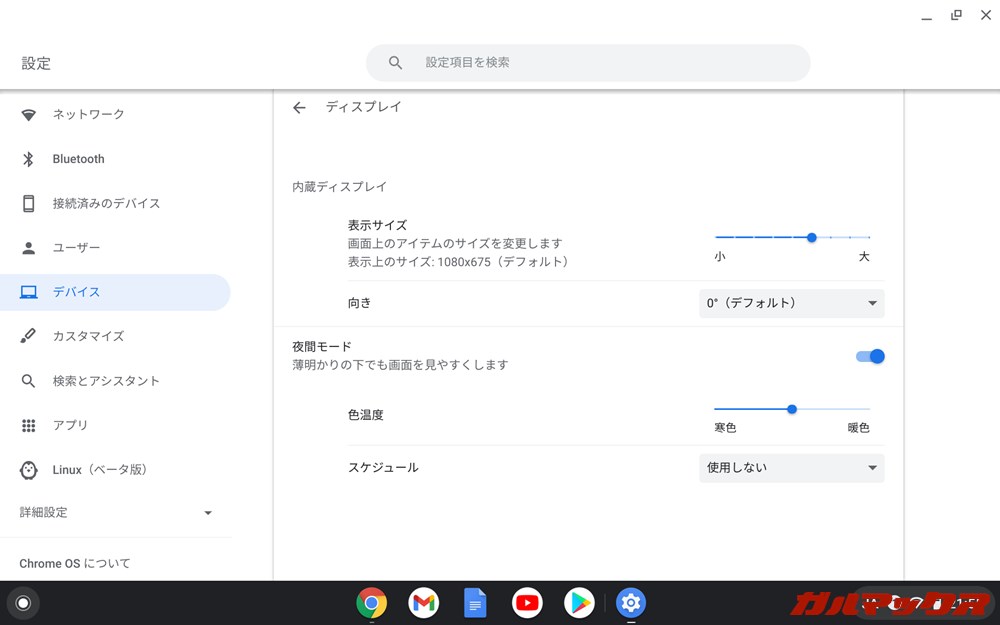1000x625 pixels.
Task: Launch YouTube from the shelf
Action: point(527,603)
